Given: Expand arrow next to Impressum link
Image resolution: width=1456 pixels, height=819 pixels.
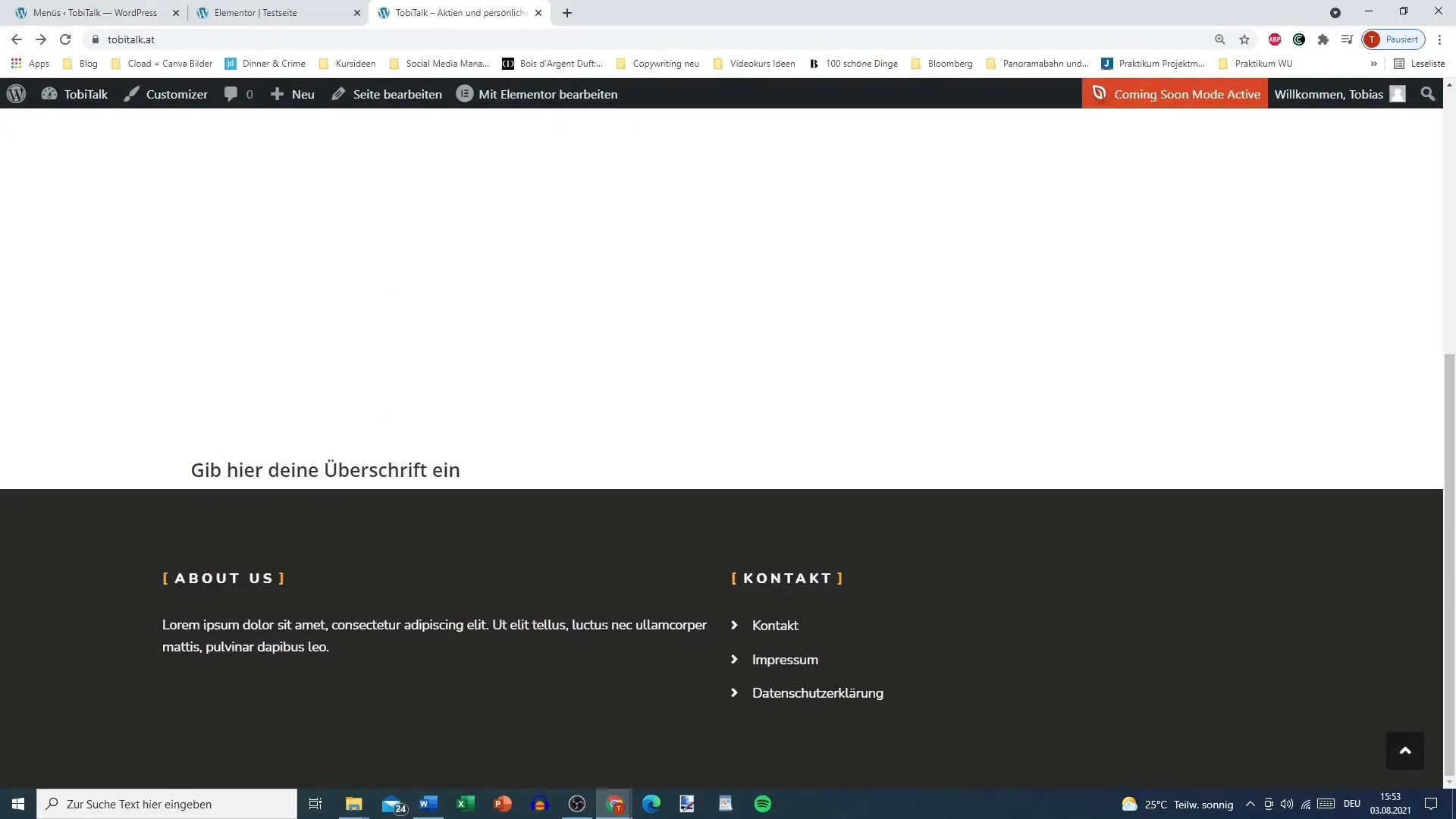Looking at the screenshot, I should (x=734, y=659).
